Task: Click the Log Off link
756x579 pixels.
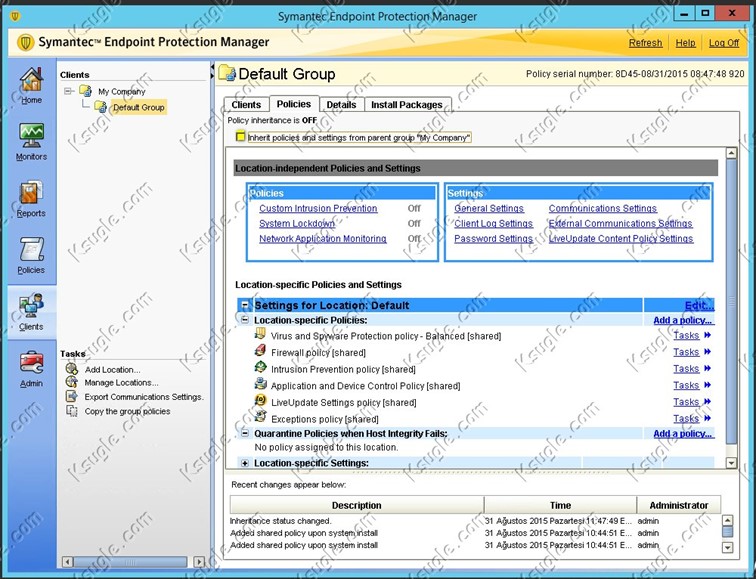Action: (724, 43)
